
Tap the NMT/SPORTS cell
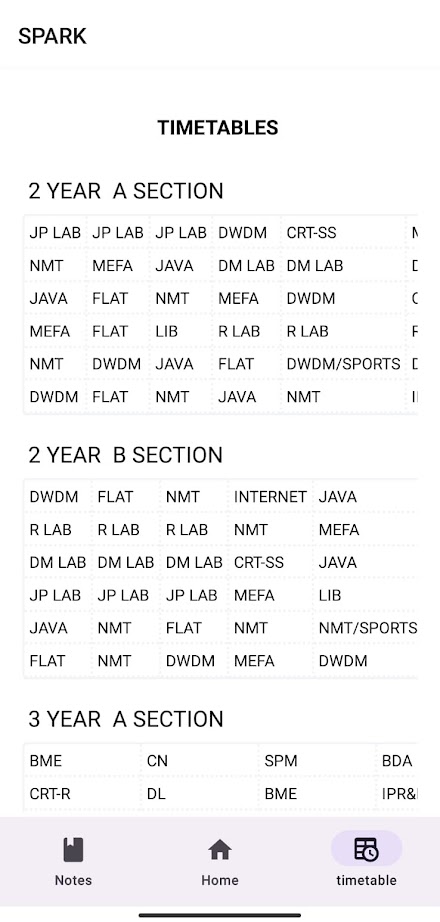[368, 628]
